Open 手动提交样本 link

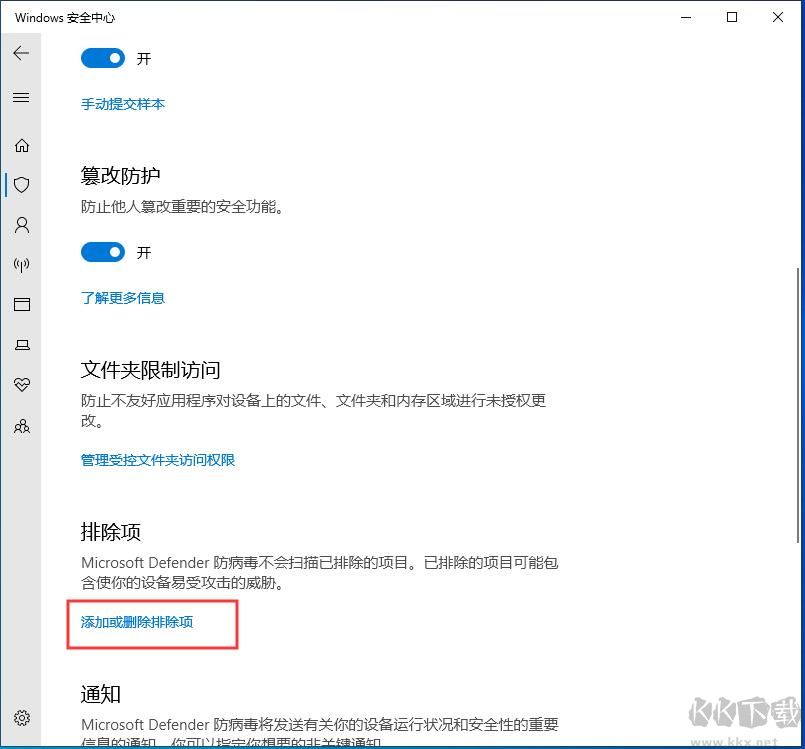coord(123,103)
